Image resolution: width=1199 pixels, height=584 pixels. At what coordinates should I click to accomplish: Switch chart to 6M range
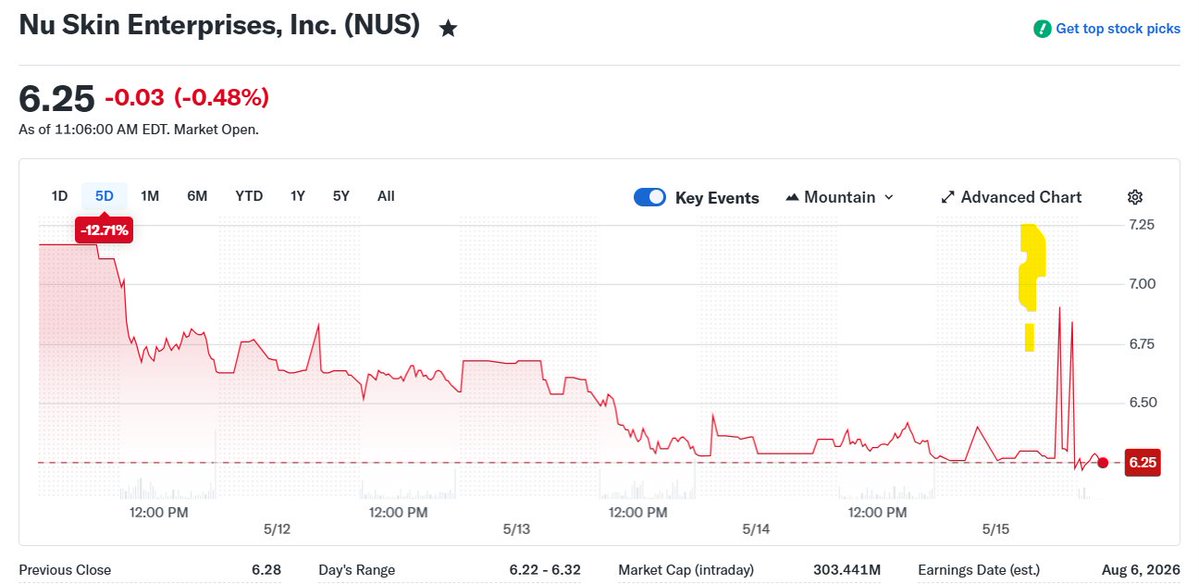point(197,196)
